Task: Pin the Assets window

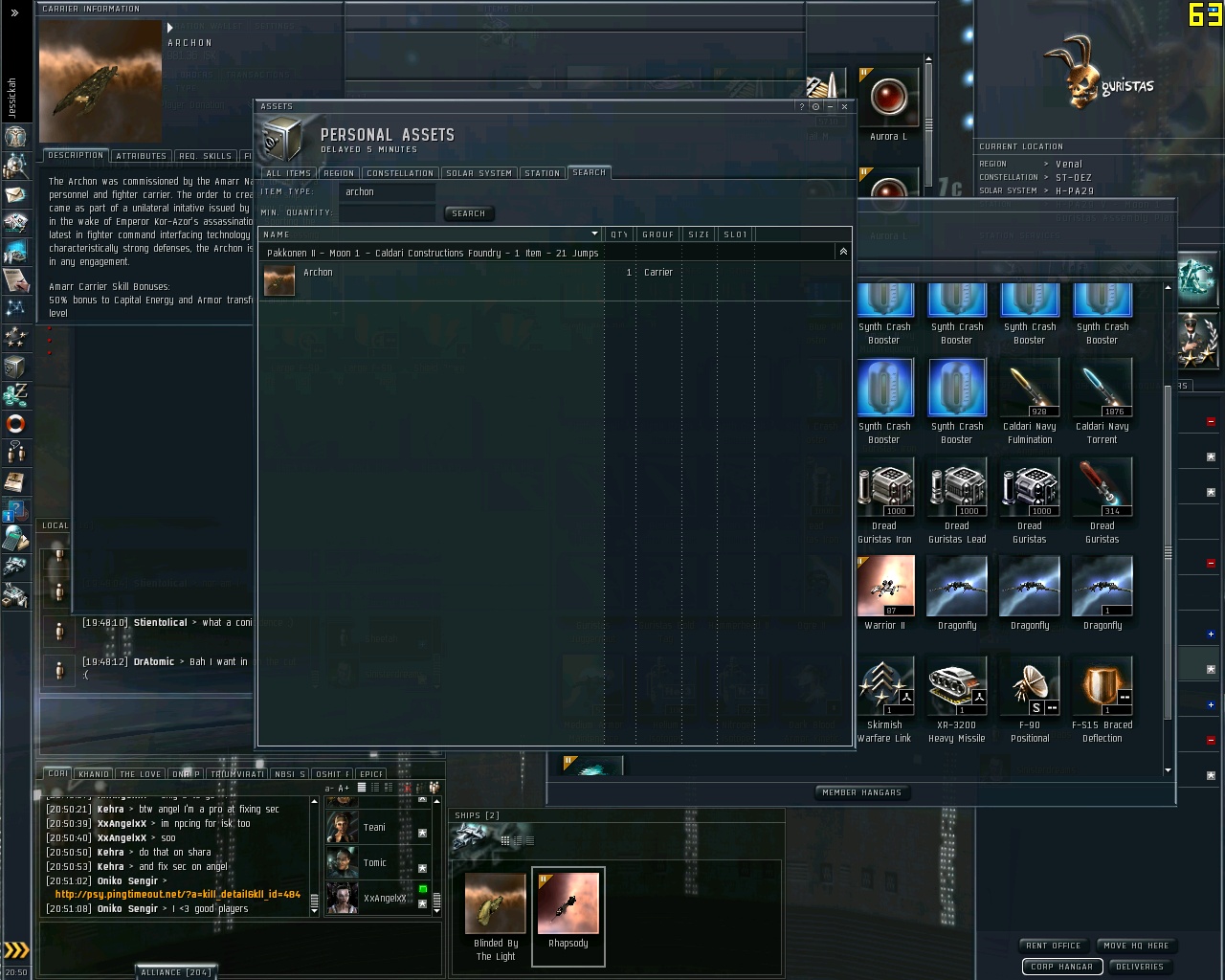Action: coord(815,106)
